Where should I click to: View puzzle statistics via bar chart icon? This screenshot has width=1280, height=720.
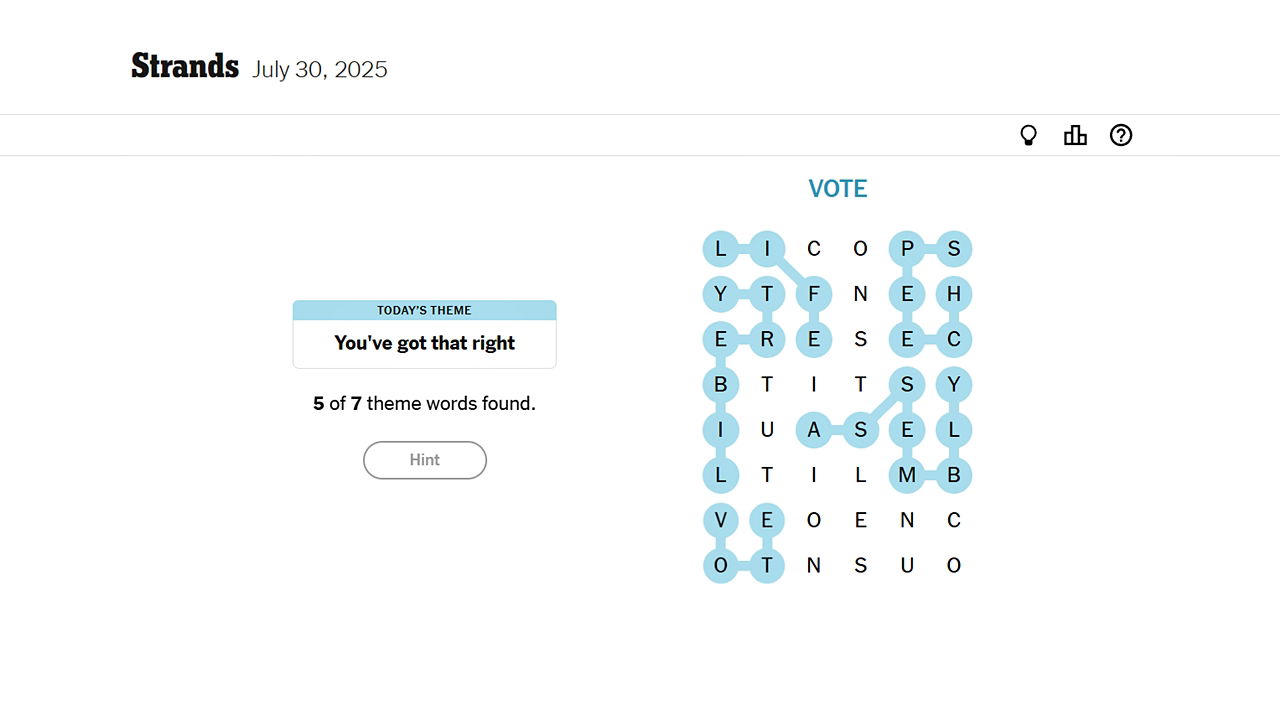pyautogui.click(x=1075, y=134)
